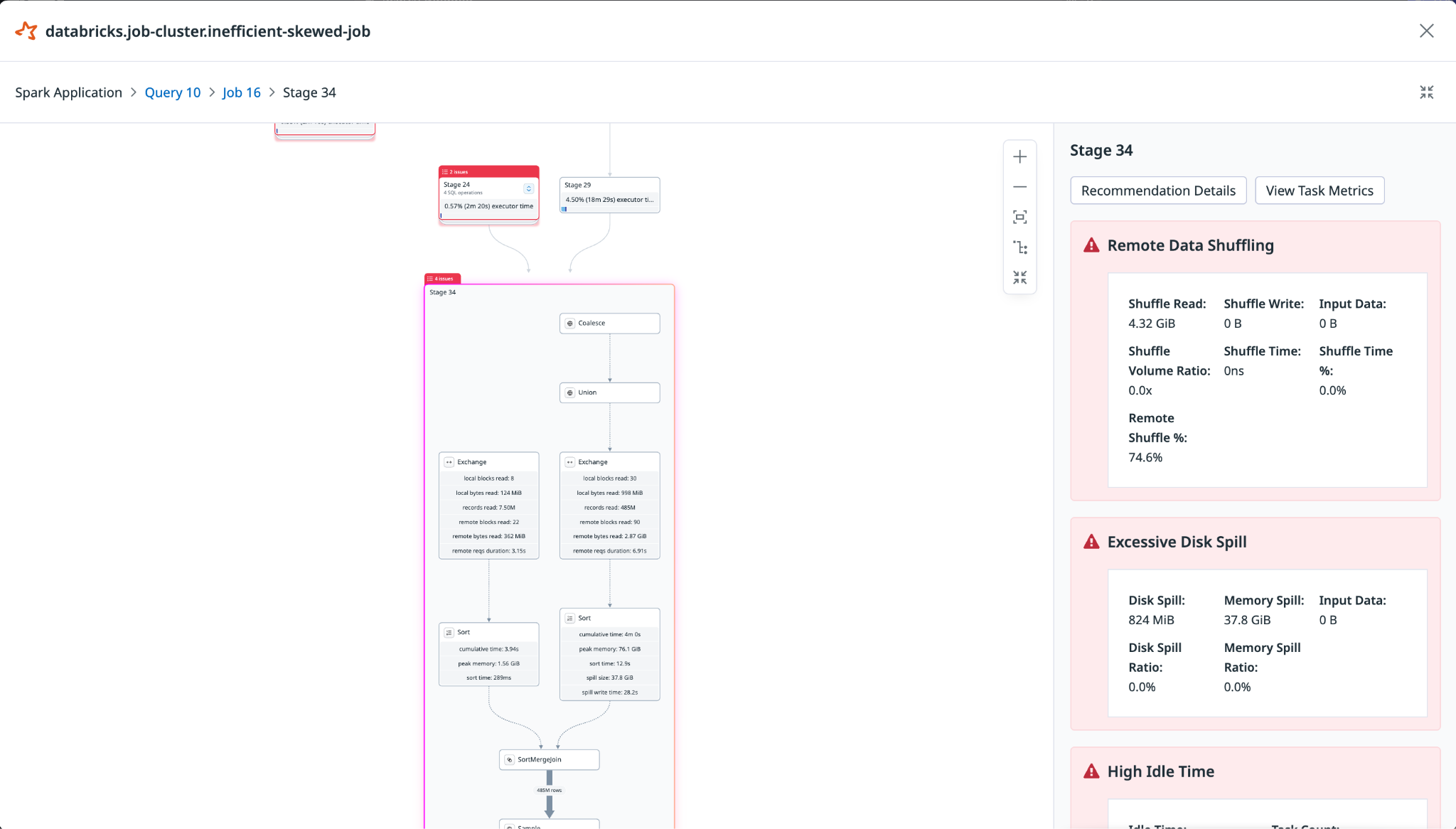Click the High Idle Time warning icon

click(1091, 771)
